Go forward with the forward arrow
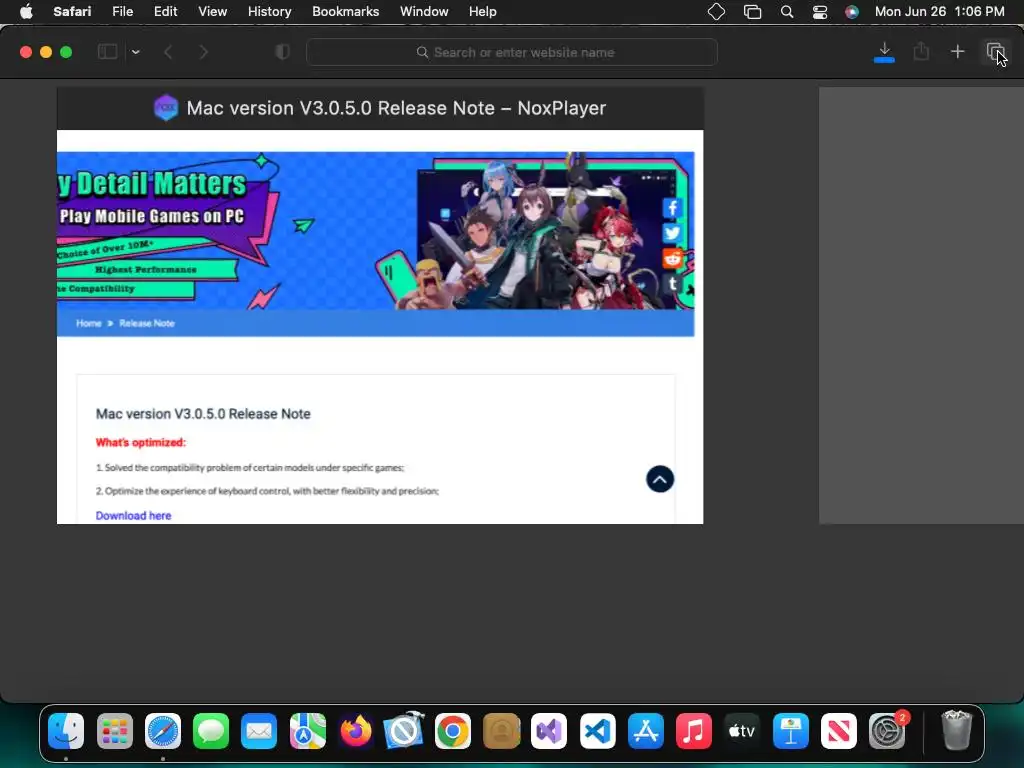Image resolution: width=1024 pixels, height=768 pixels. click(203, 52)
